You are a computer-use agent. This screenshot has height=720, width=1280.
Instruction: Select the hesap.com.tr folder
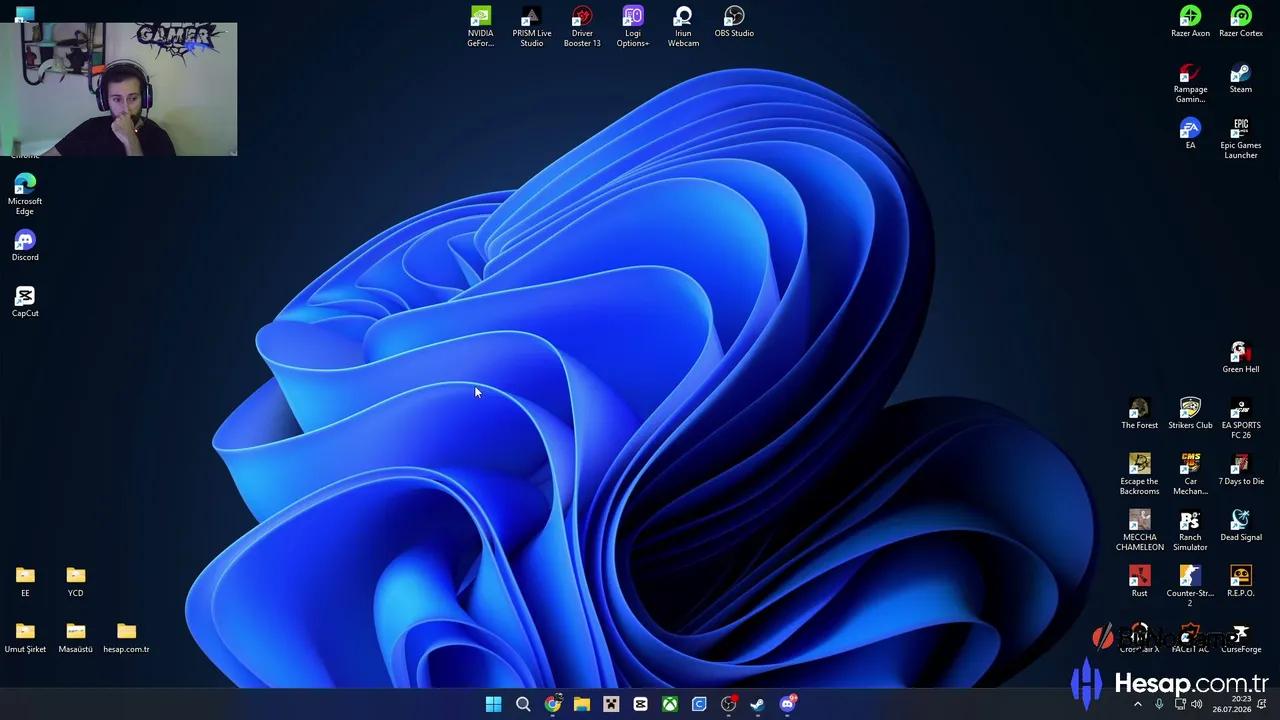click(126, 637)
